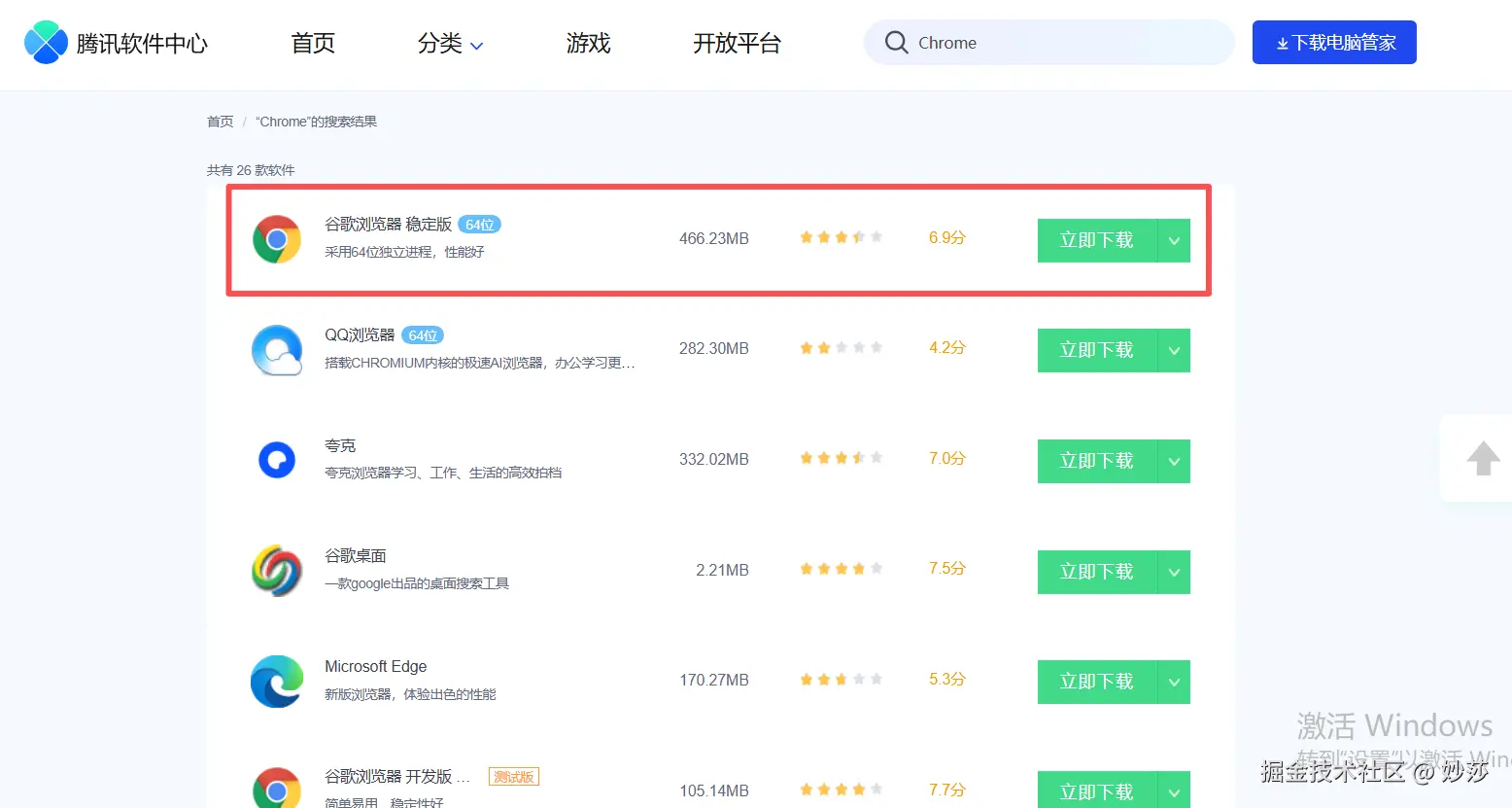Click star rating of 夸克
1512x808 pixels.
[x=841, y=458]
